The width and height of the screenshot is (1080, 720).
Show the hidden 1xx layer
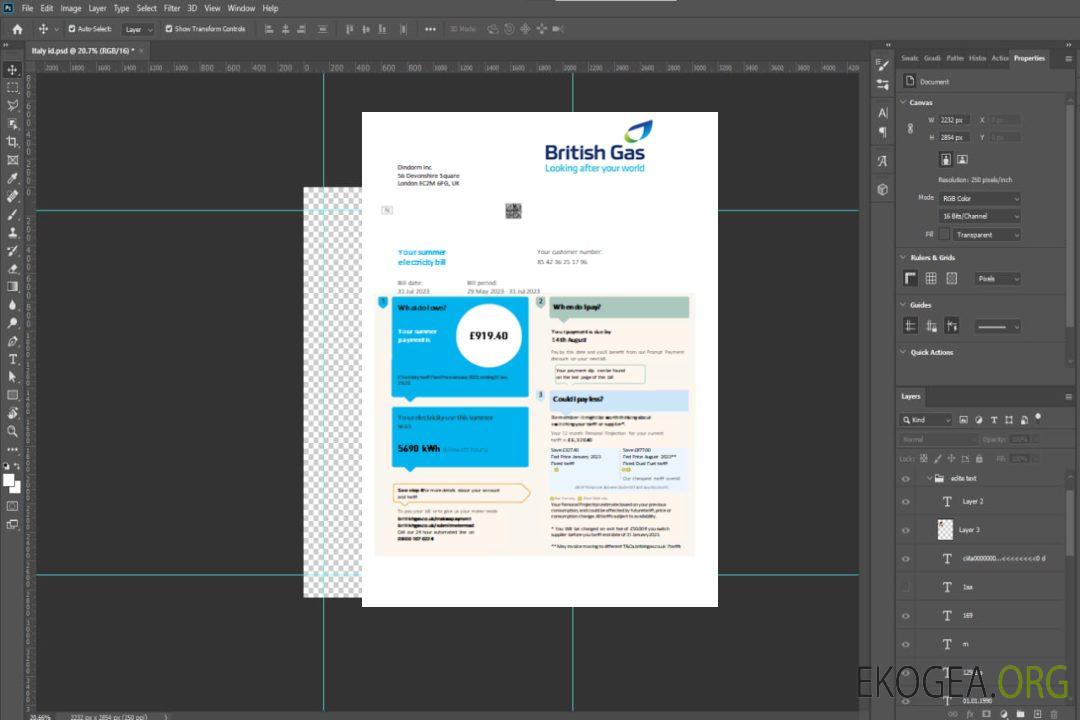point(906,587)
